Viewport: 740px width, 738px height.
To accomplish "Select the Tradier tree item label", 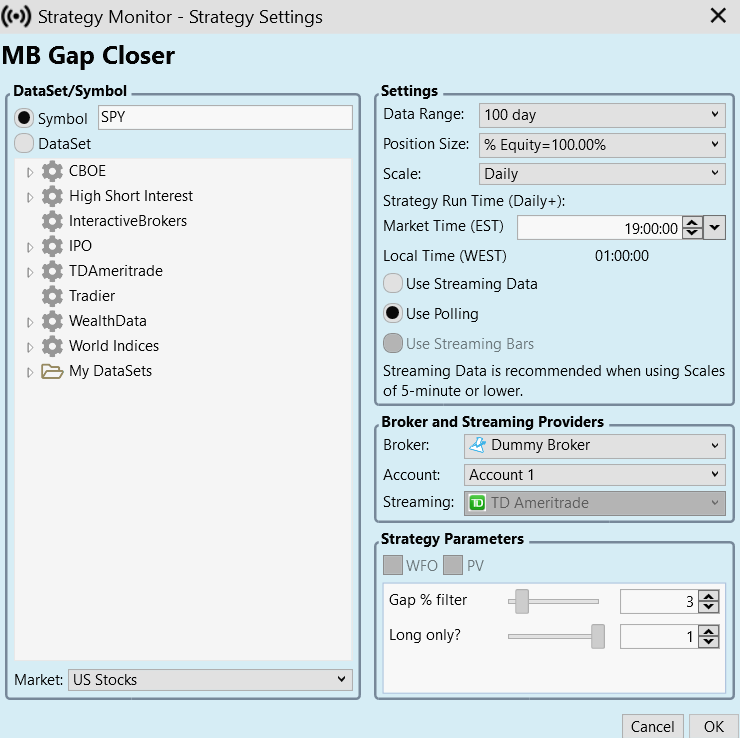I will click(92, 296).
